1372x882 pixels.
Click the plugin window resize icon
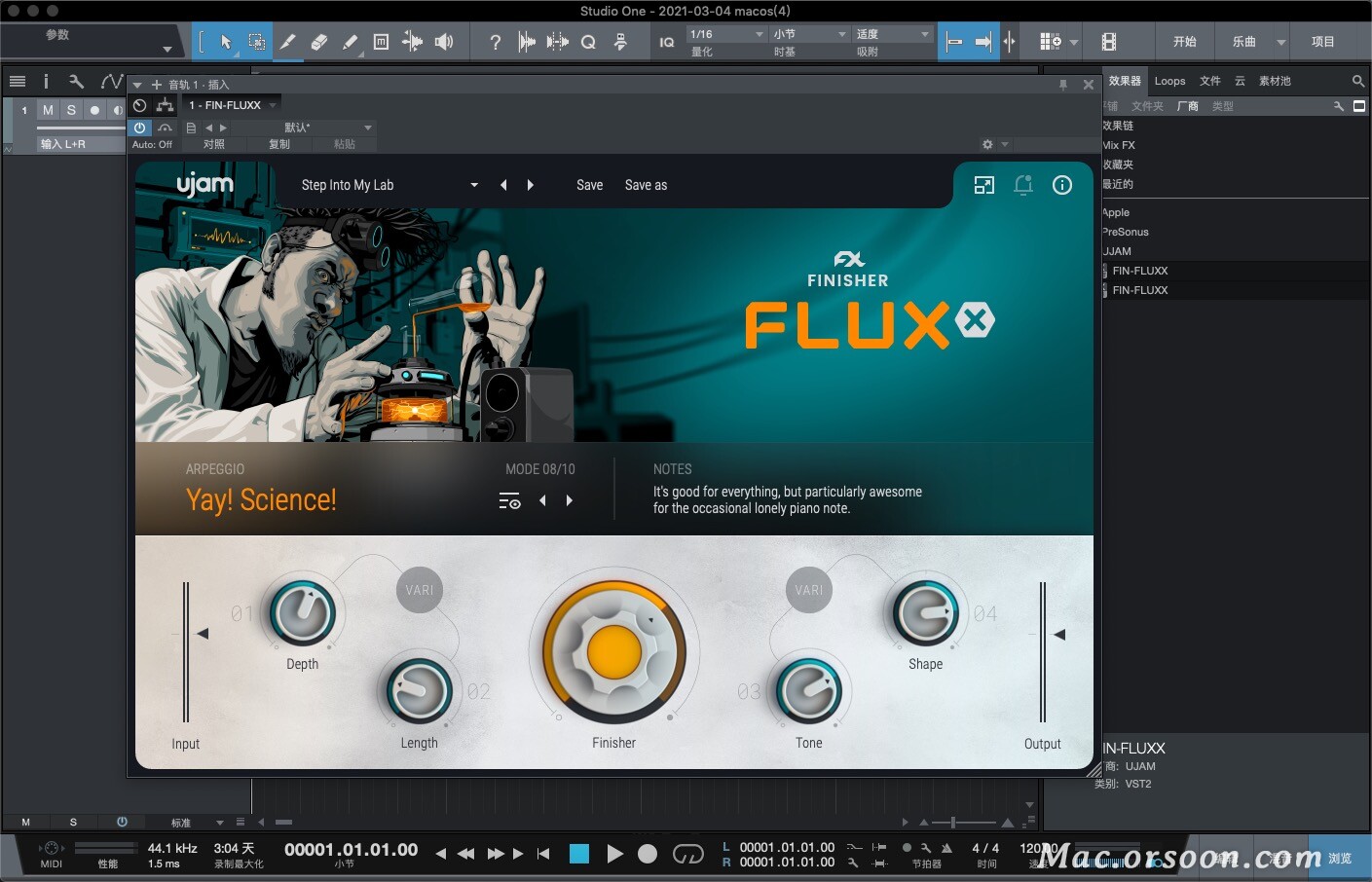(984, 185)
